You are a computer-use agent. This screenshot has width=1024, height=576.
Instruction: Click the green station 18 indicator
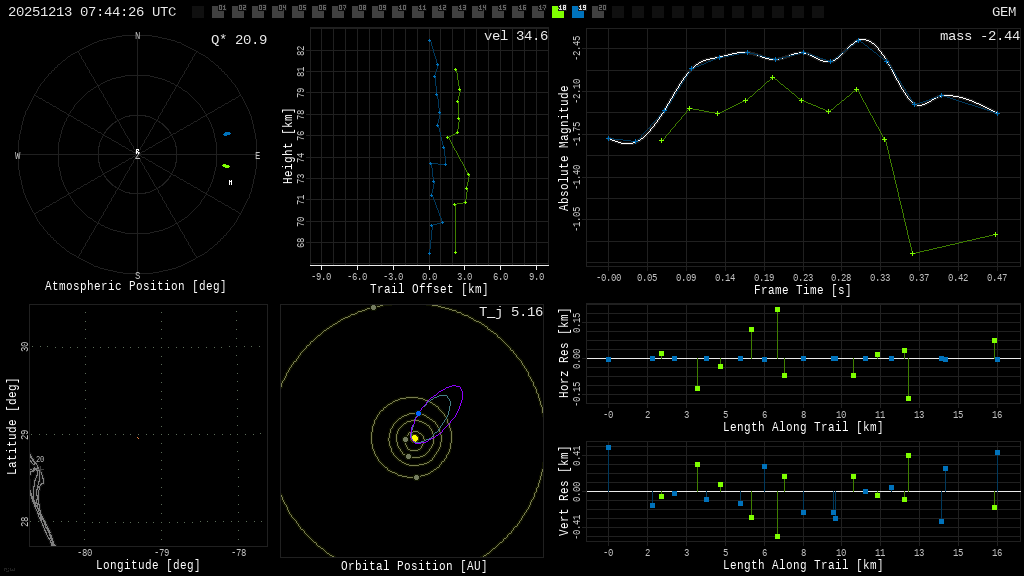click(558, 12)
